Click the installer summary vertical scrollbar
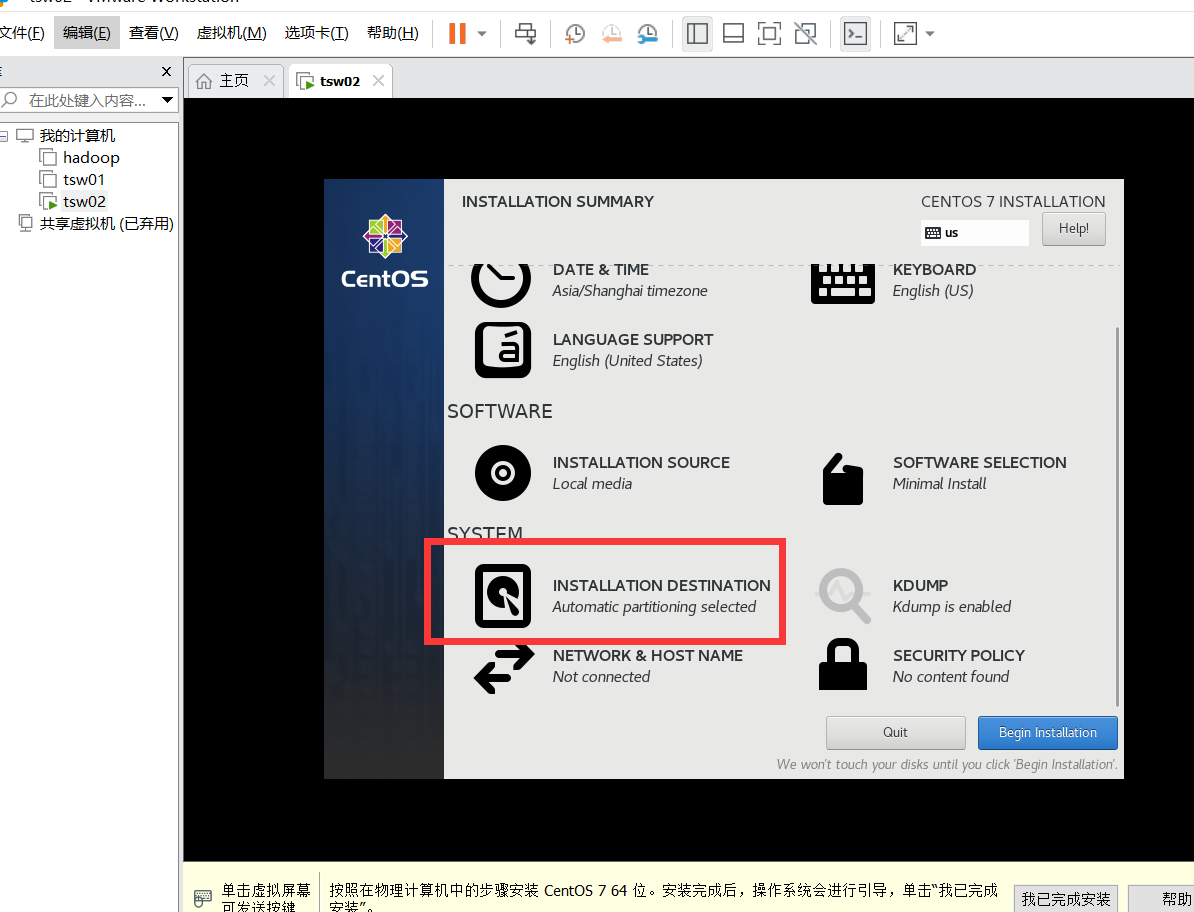 coord(1117,518)
